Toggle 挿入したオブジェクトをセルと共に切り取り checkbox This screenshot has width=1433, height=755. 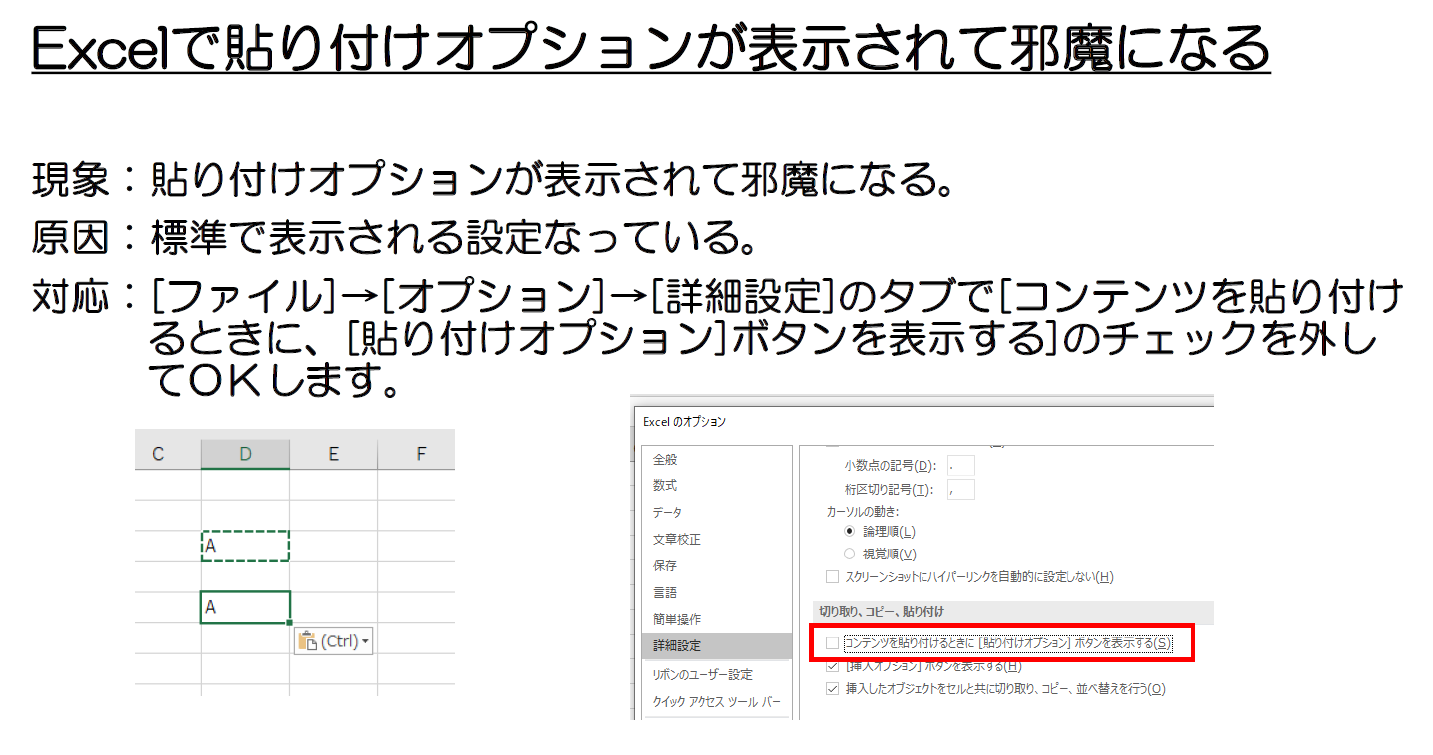832,689
